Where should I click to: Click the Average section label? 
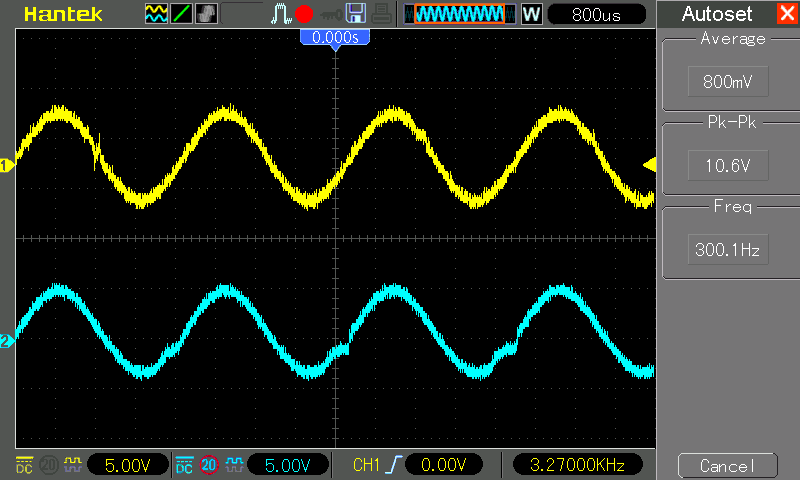733,39
